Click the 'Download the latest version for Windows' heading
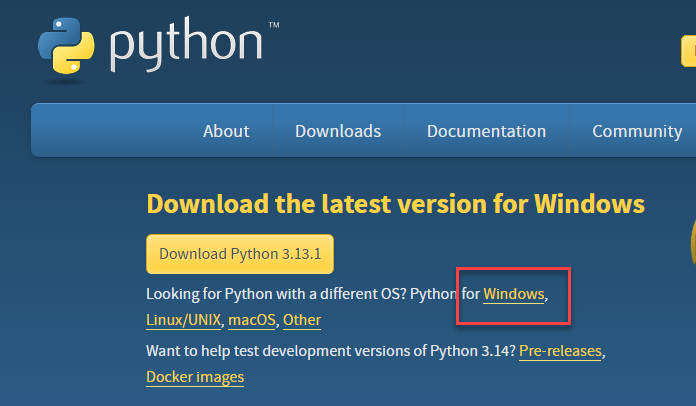The width and height of the screenshot is (696, 406). 395,205
